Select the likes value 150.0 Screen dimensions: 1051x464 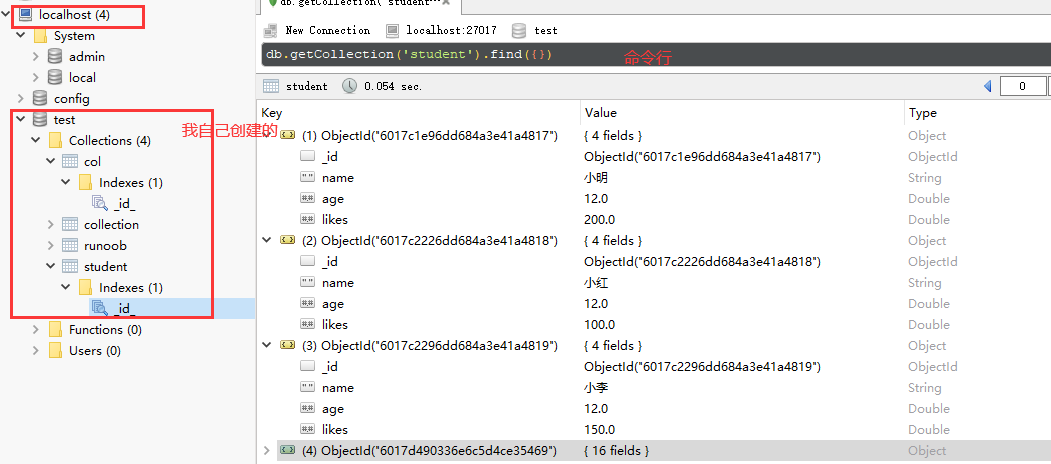pyautogui.click(x=599, y=430)
